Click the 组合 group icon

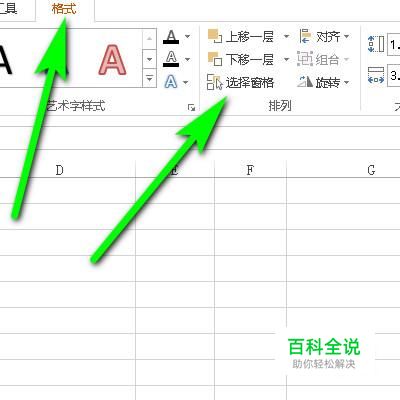click(x=305, y=59)
